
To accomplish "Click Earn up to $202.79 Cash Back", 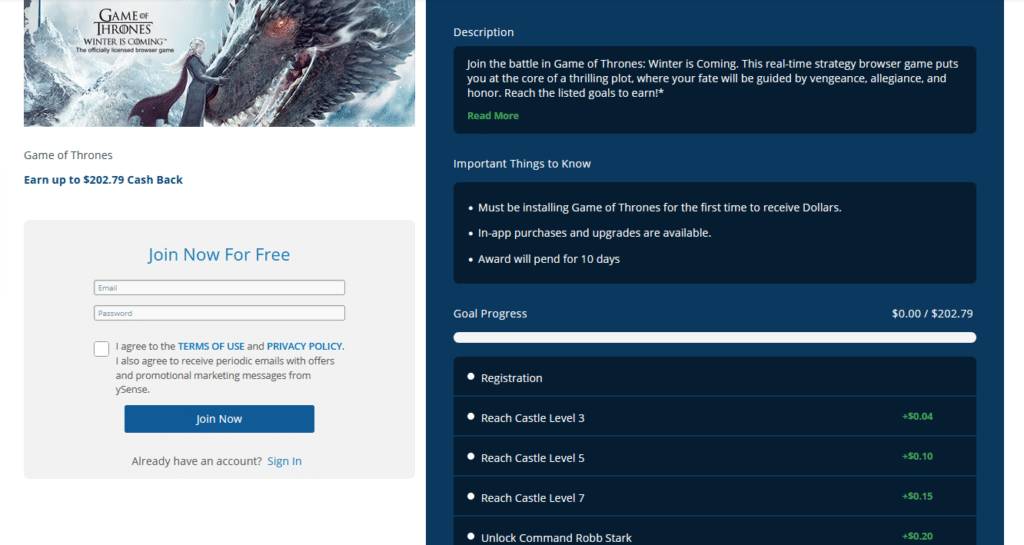I will [103, 179].
